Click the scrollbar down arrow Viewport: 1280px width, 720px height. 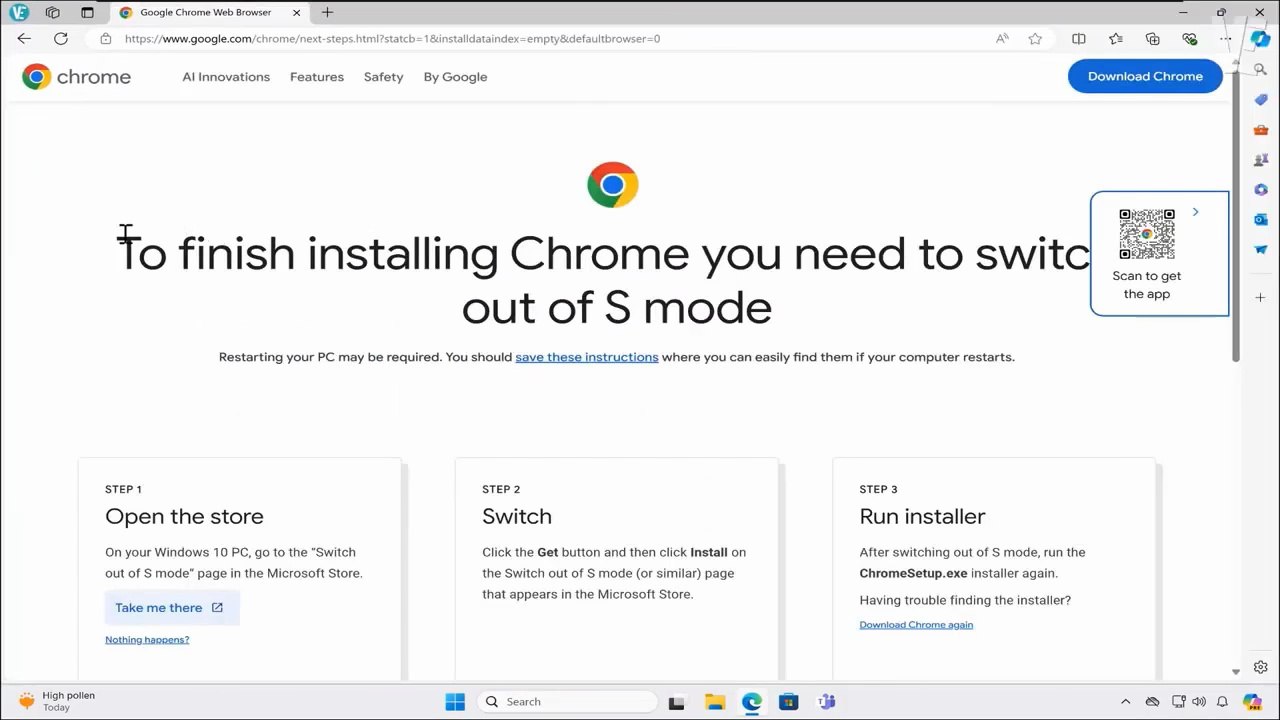coord(1236,672)
